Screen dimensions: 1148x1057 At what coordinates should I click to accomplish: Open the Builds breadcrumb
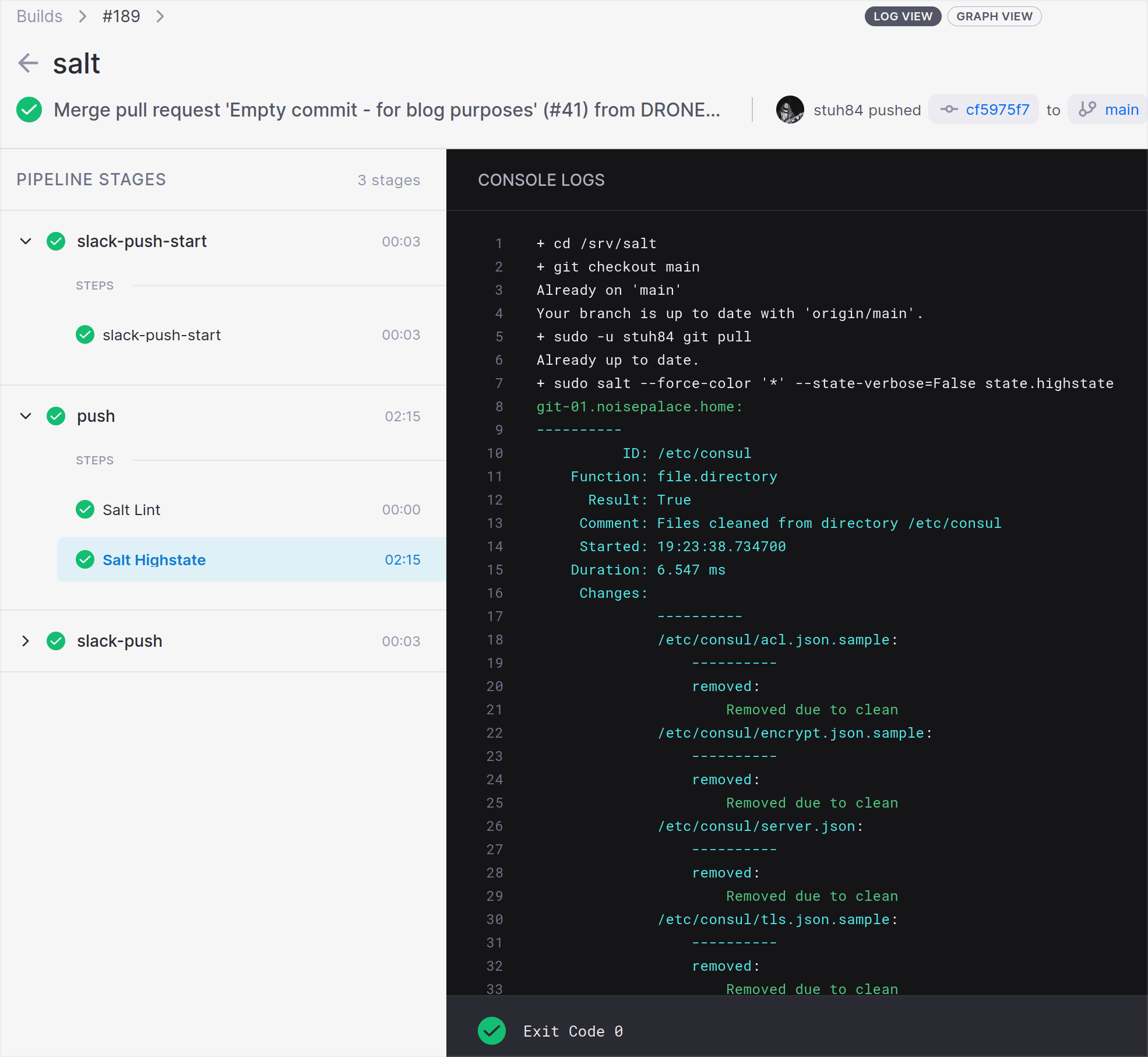click(39, 16)
